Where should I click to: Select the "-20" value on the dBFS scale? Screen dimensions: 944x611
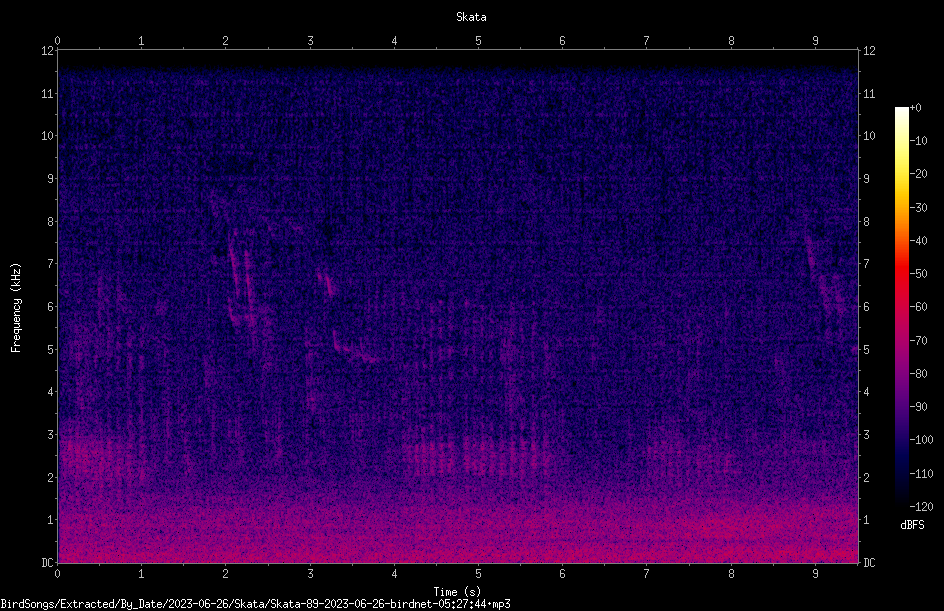(918, 174)
